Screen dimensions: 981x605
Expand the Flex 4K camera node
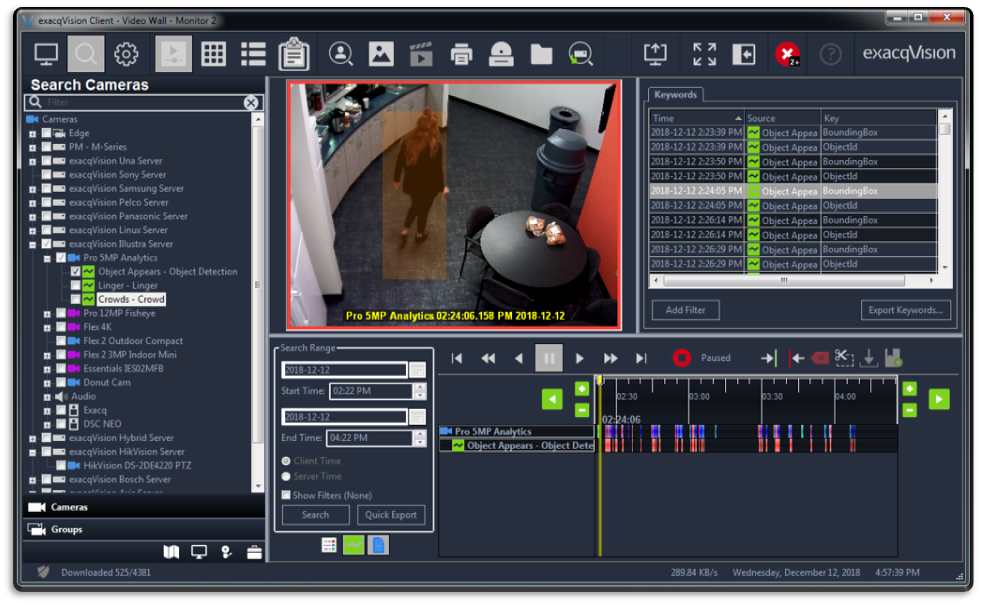pos(47,327)
